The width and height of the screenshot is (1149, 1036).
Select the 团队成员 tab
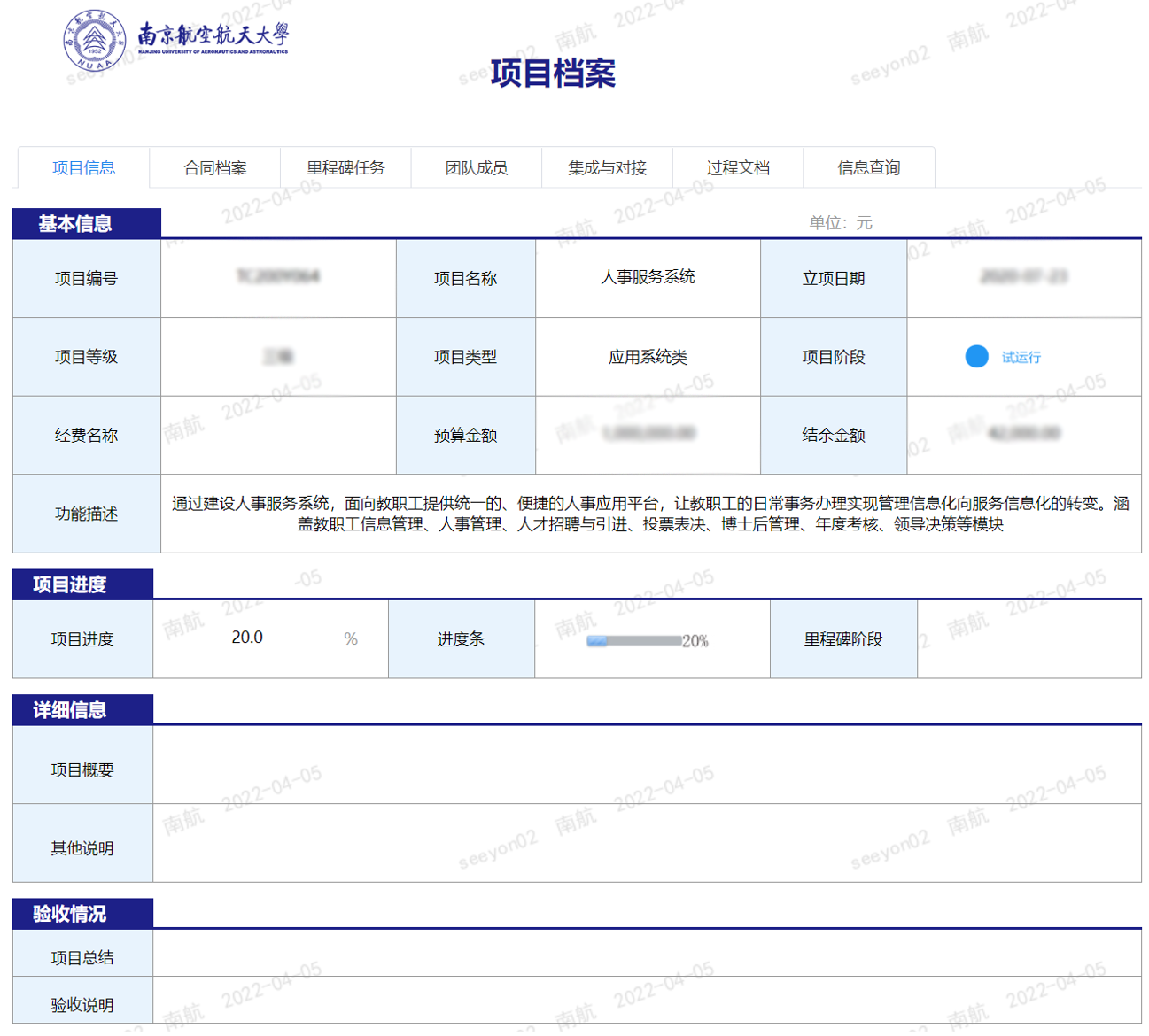[x=477, y=167]
